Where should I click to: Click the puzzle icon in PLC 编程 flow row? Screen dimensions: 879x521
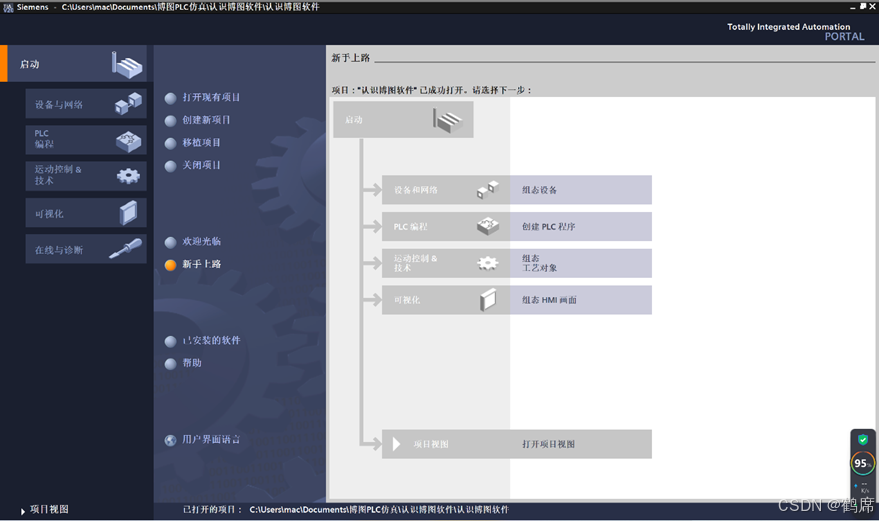coord(488,226)
